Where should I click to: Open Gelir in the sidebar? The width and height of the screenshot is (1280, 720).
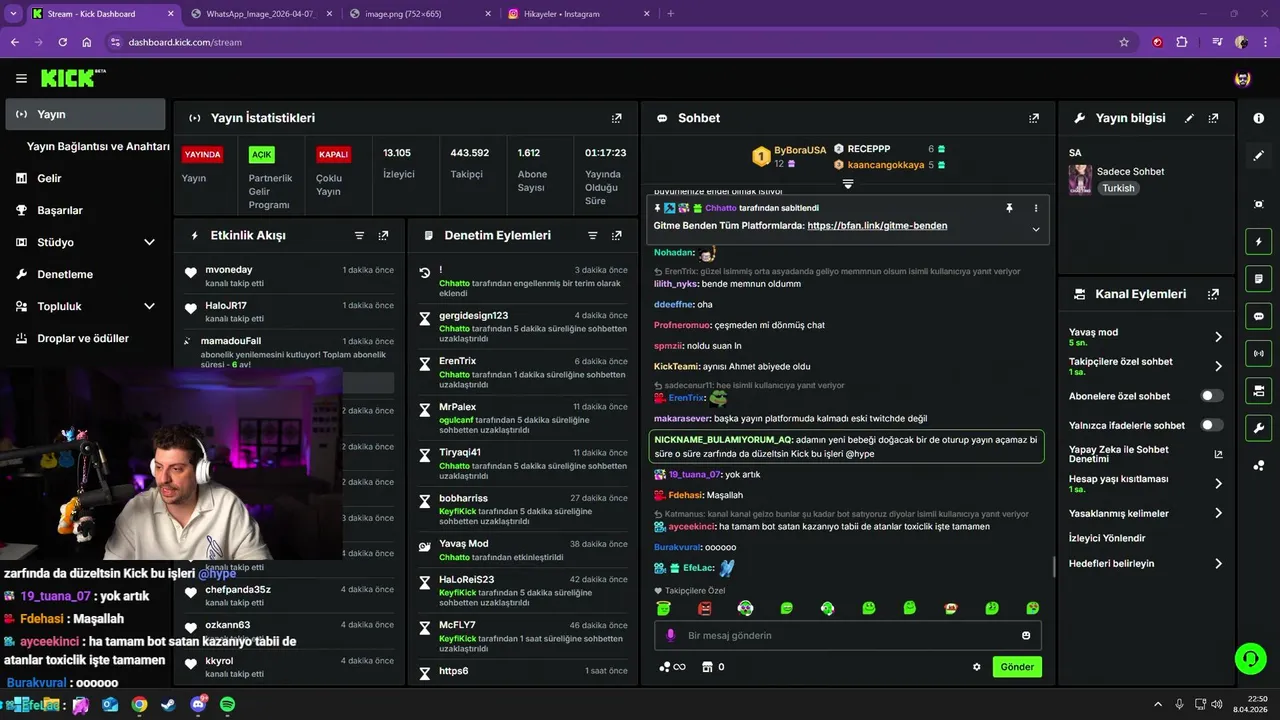pyautogui.click(x=85, y=178)
